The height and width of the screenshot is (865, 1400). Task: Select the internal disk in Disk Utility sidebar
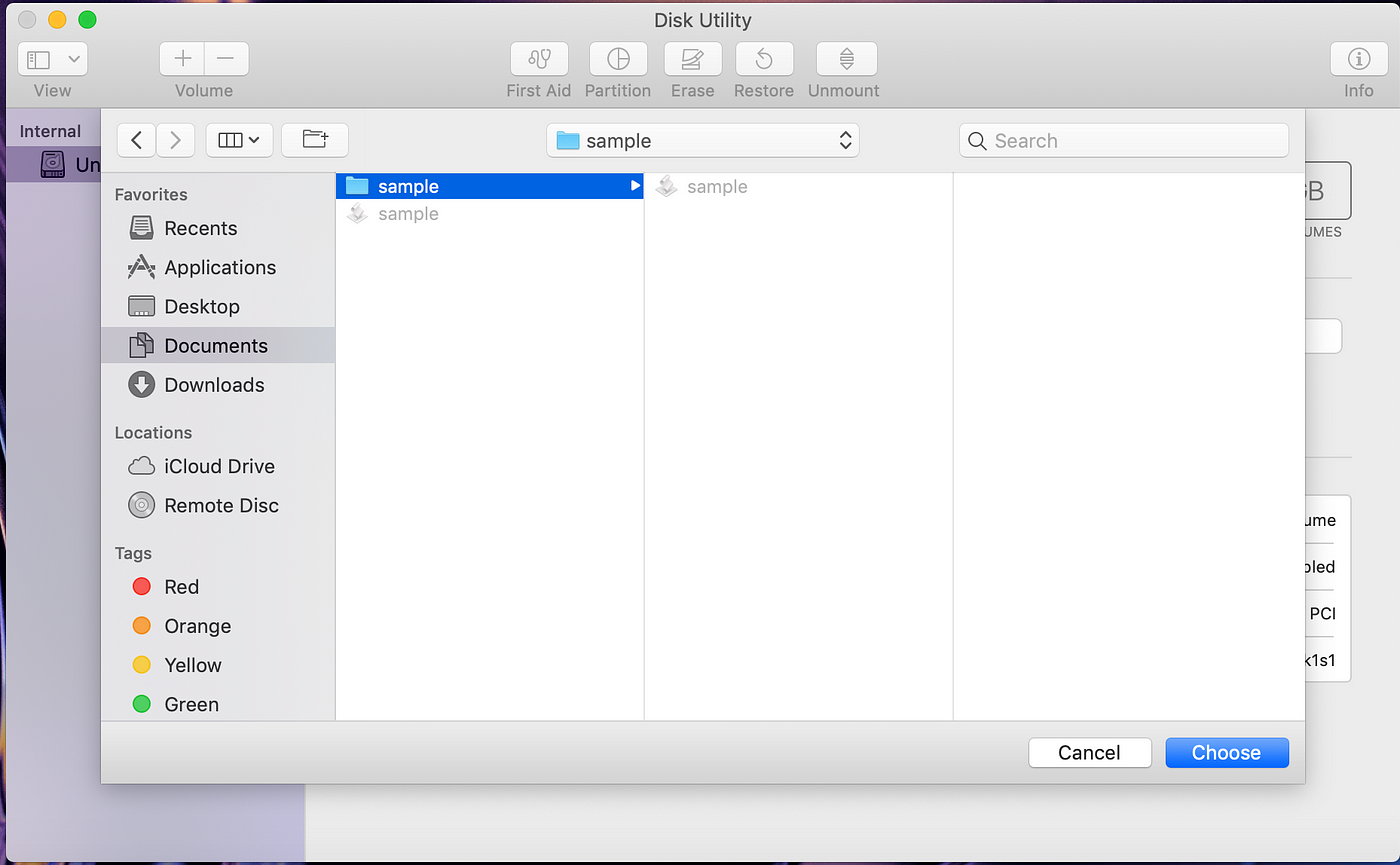(56, 165)
